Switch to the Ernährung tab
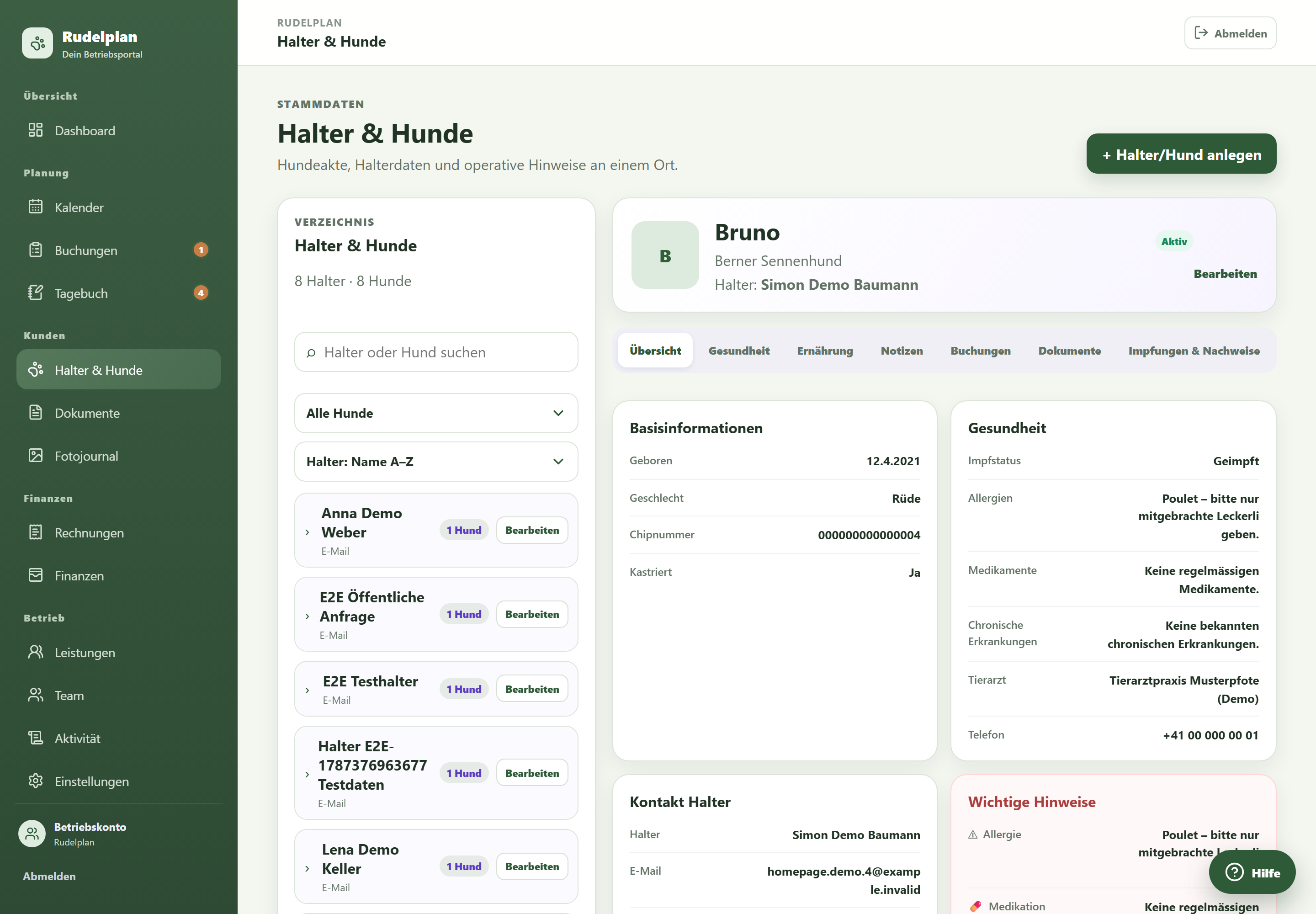The width and height of the screenshot is (1316, 914). [x=825, y=351]
